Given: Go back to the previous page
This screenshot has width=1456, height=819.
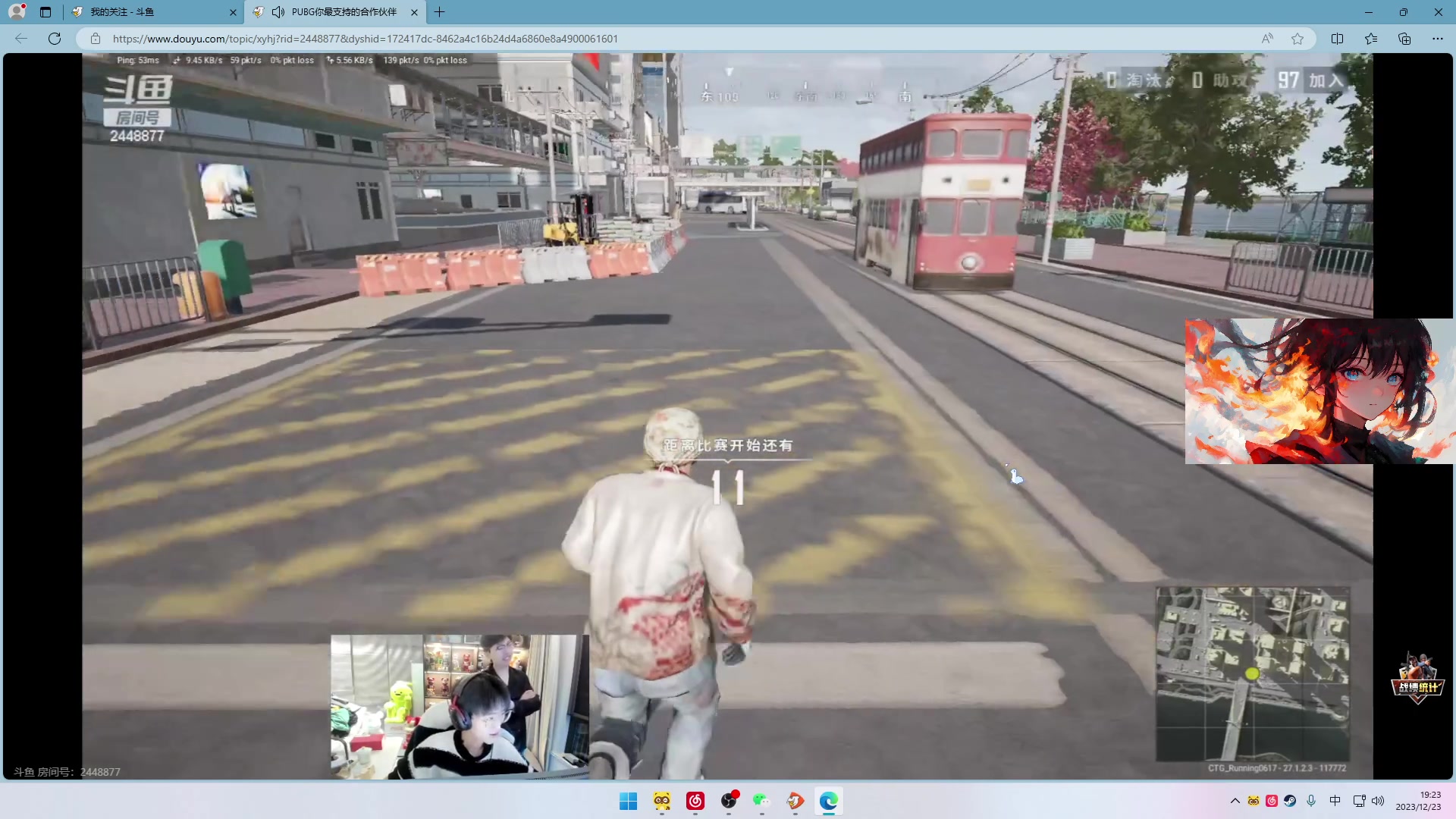Looking at the screenshot, I should tap(21, 39).
